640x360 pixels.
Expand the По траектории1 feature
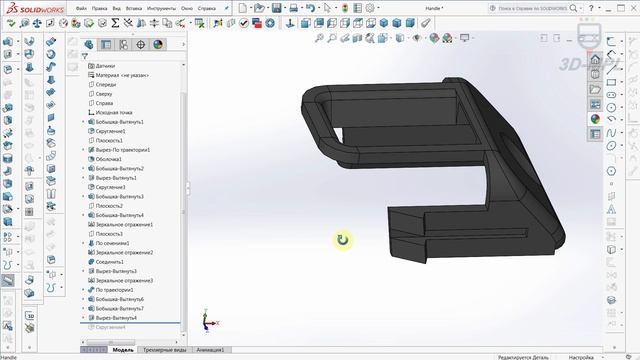pos(83,290)
